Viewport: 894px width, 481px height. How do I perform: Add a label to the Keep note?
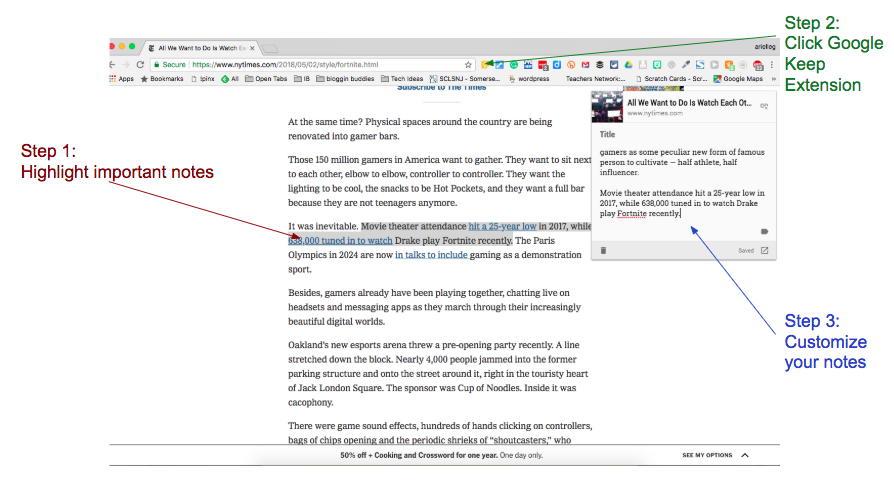click(x=765, y=231)
